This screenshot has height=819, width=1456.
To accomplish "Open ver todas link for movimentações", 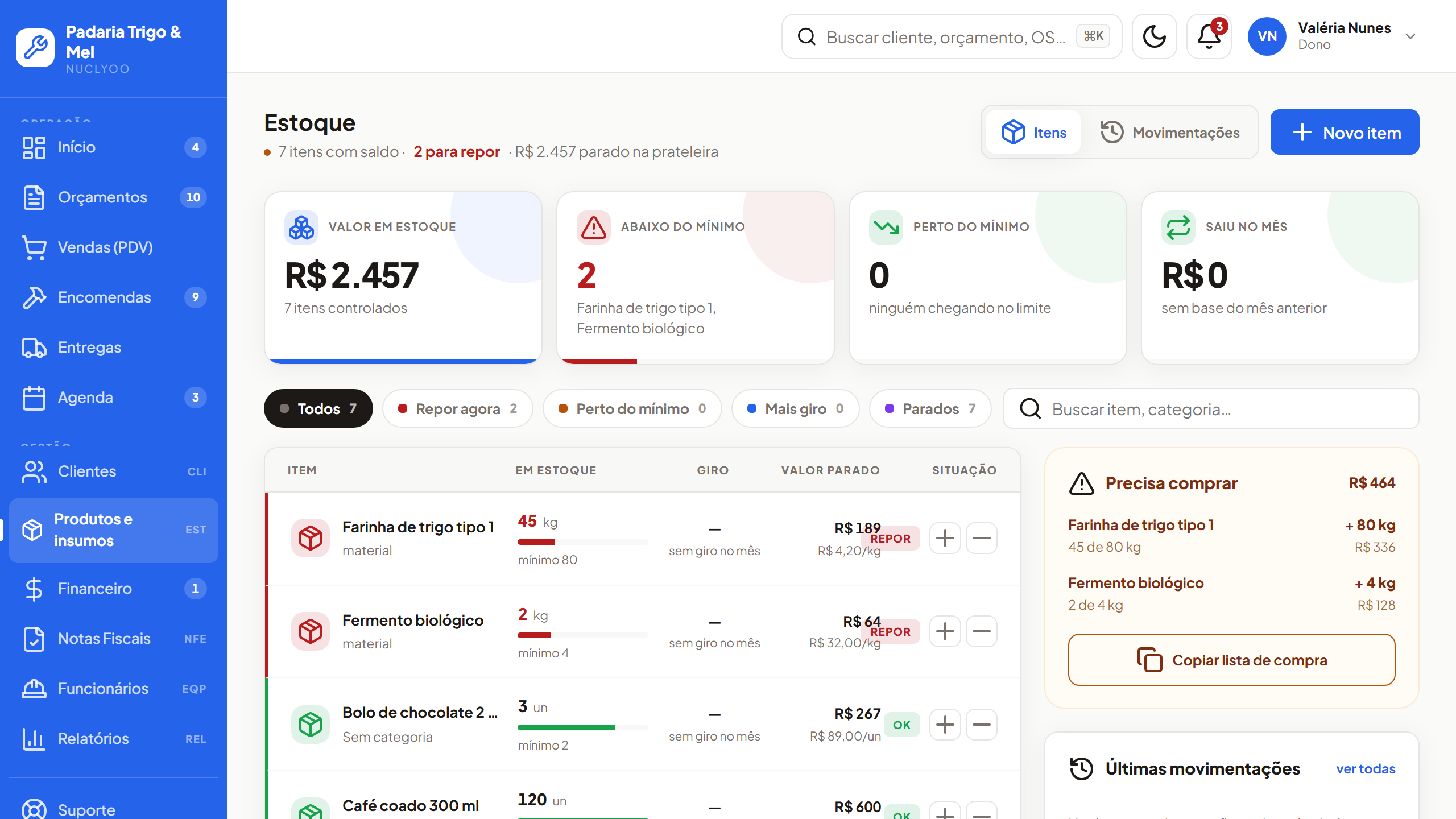I will (x=1366, y=769).
